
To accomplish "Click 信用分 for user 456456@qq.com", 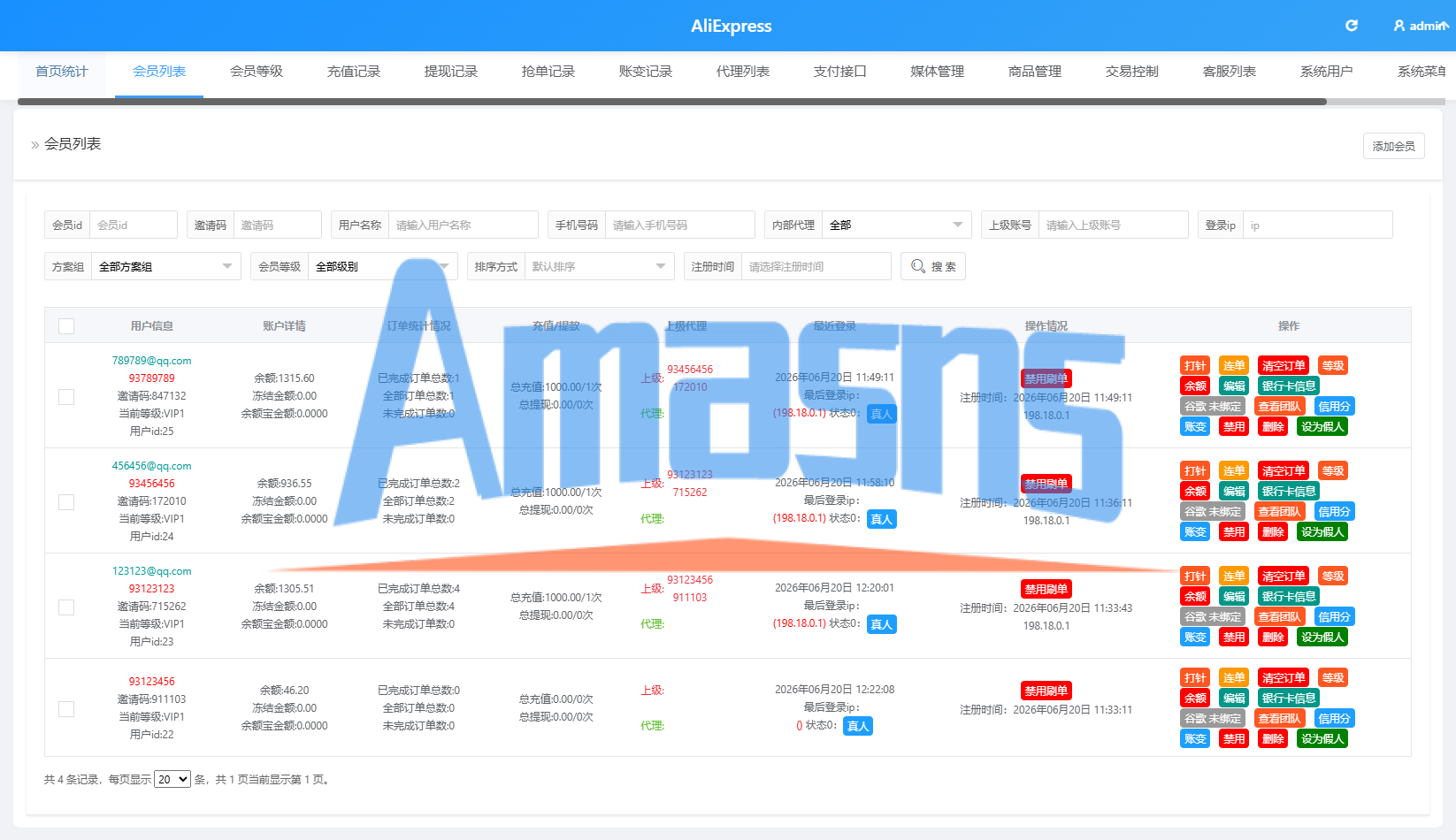I will pos(1334,512).
